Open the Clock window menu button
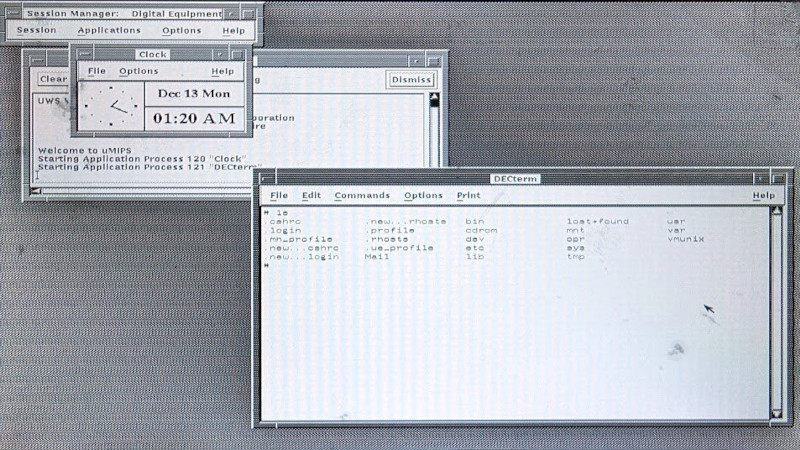 coord(82,54)
